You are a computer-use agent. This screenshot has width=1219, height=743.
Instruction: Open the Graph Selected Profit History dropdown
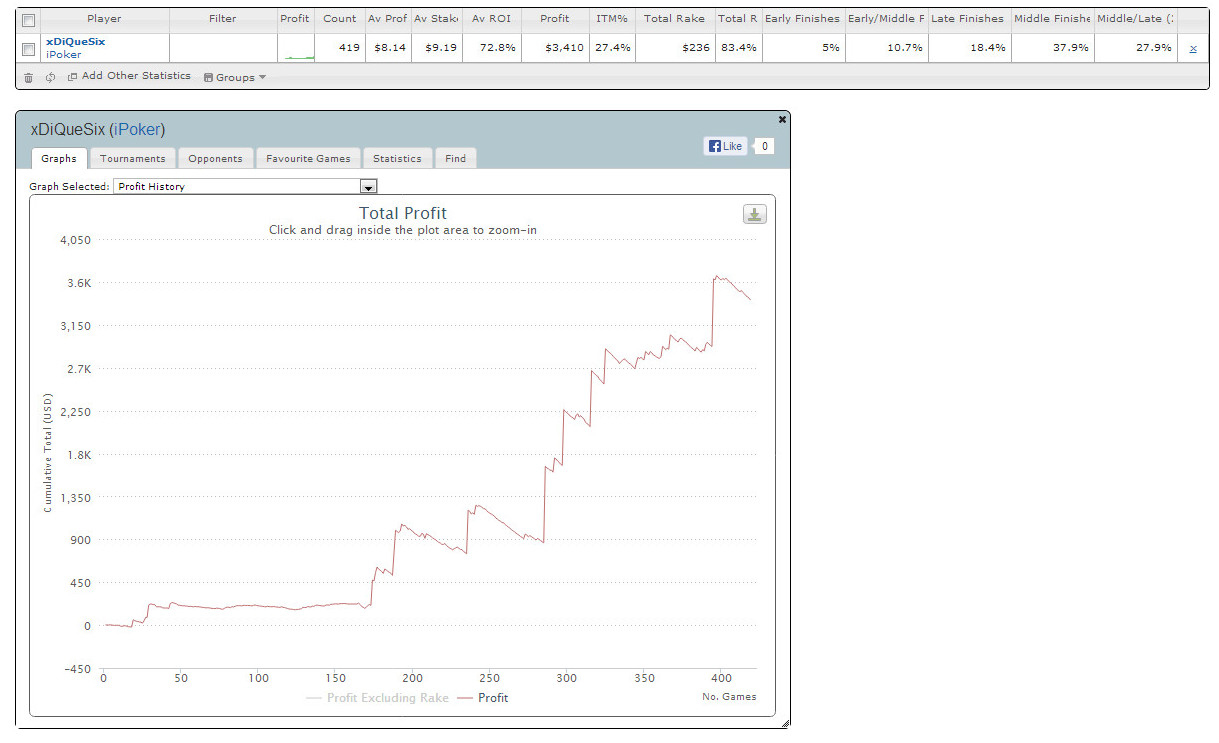245,186
